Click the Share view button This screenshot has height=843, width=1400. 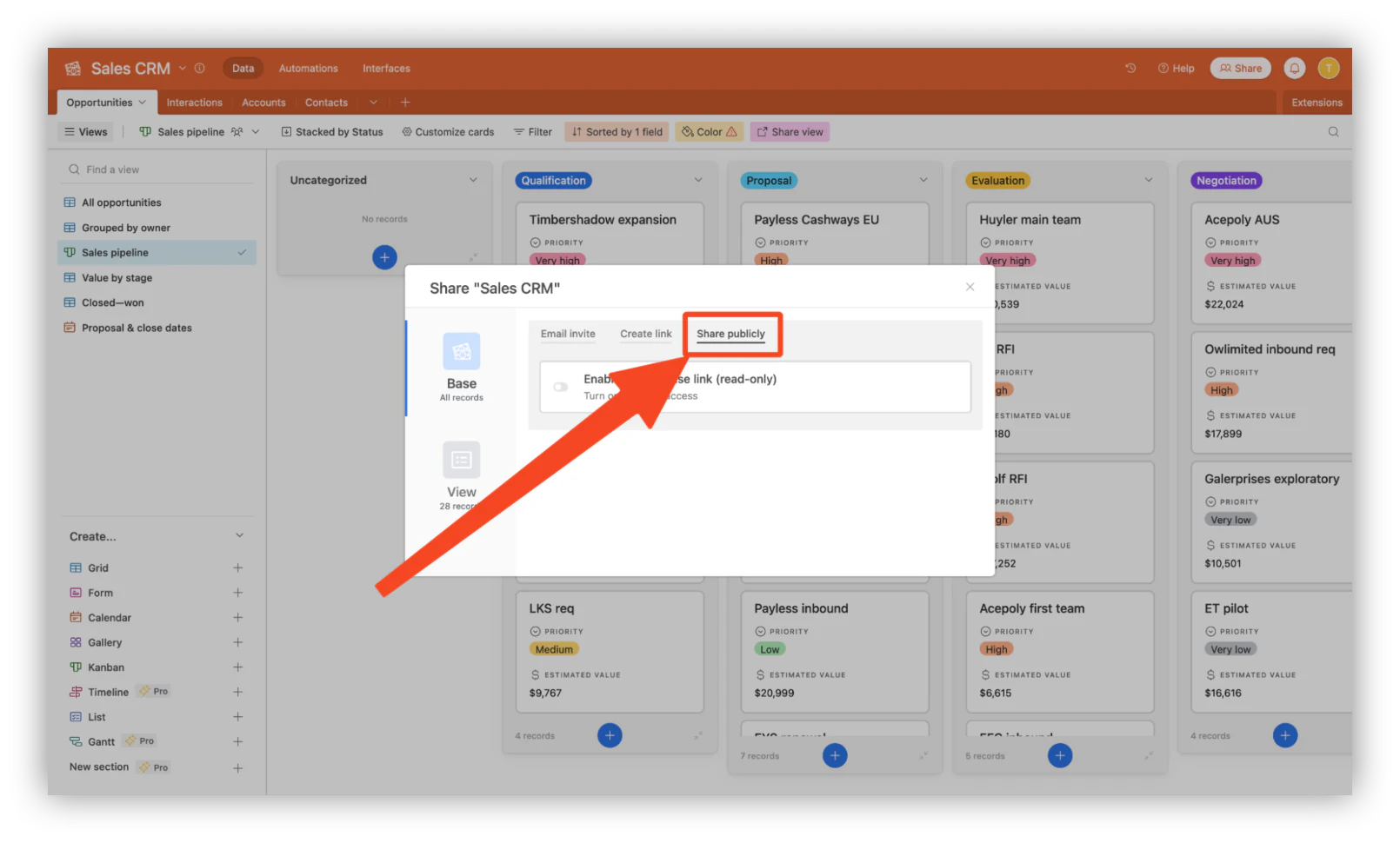790,132
